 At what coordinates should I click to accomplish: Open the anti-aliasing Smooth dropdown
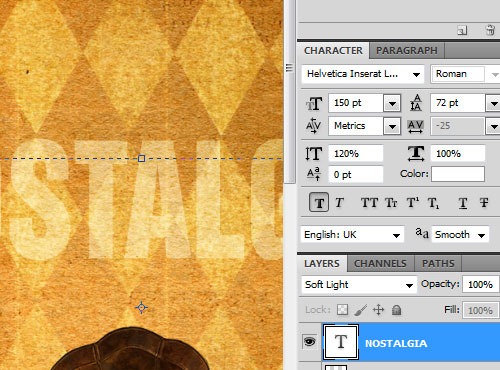coord(460,235)
